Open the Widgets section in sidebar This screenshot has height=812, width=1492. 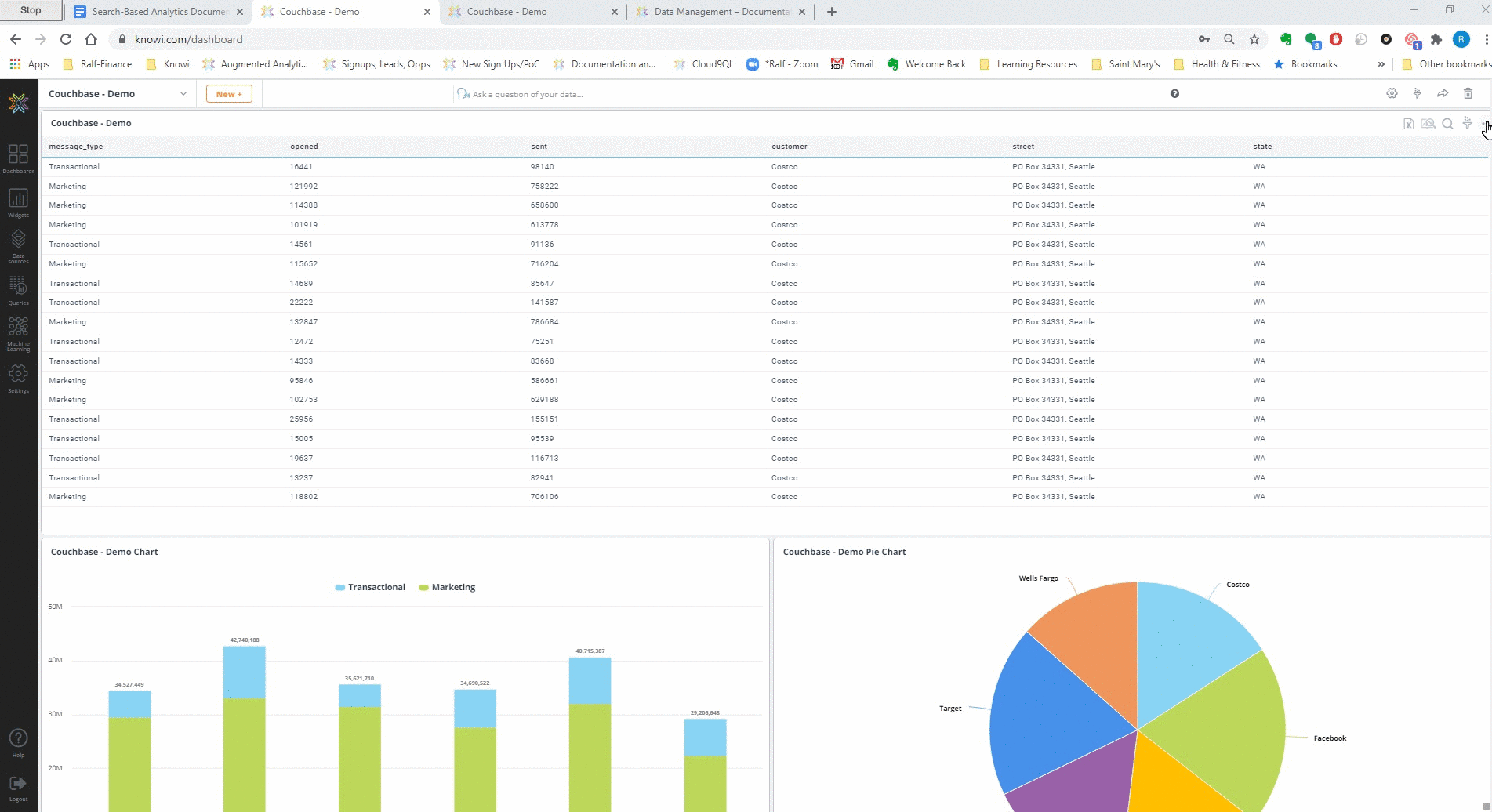click(x=18, y=203)
